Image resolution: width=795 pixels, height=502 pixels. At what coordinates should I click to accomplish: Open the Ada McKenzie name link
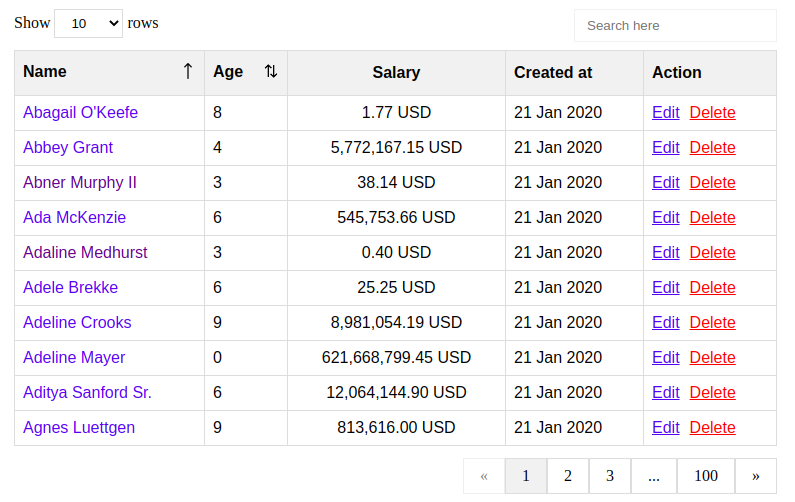(74, 218)
